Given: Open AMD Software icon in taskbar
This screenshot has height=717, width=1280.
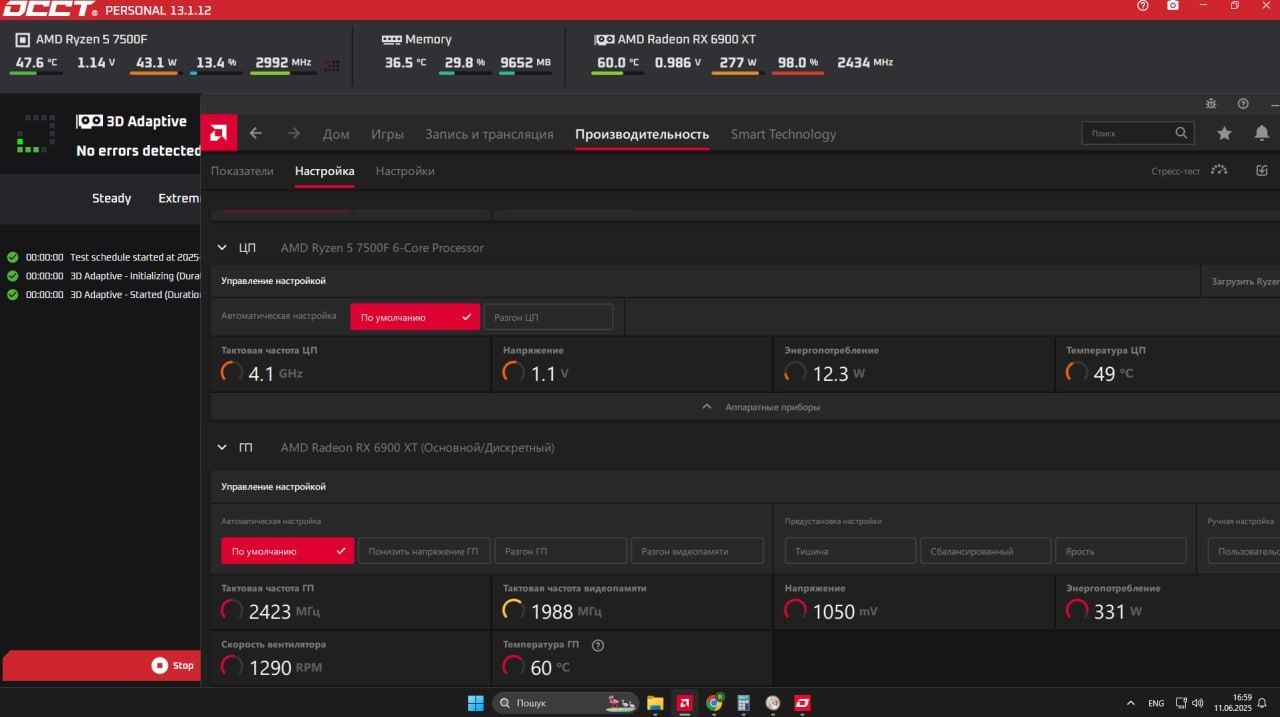Looking at the screenshot, I should [x=685, y=703].
